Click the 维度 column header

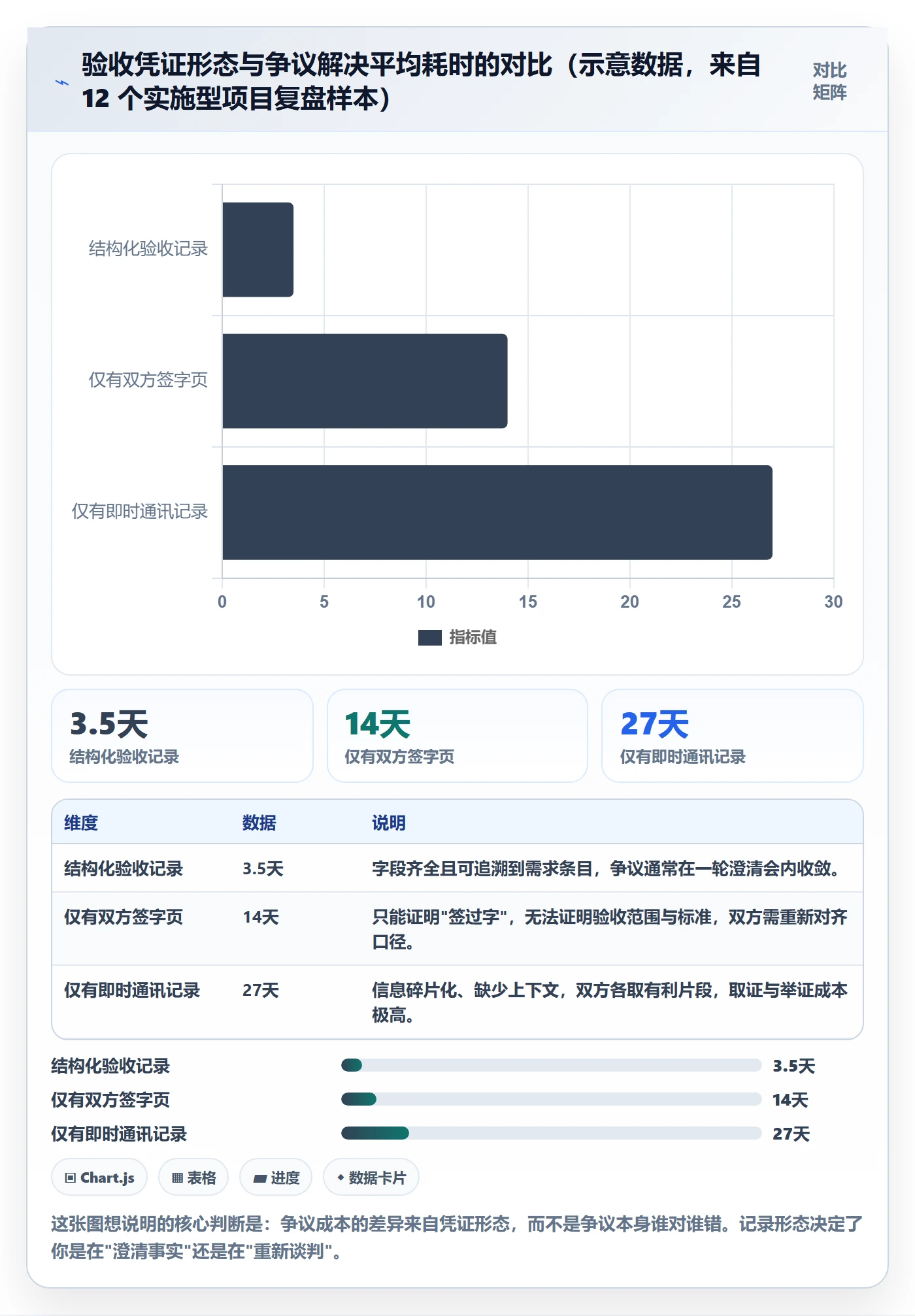(81, 823)
